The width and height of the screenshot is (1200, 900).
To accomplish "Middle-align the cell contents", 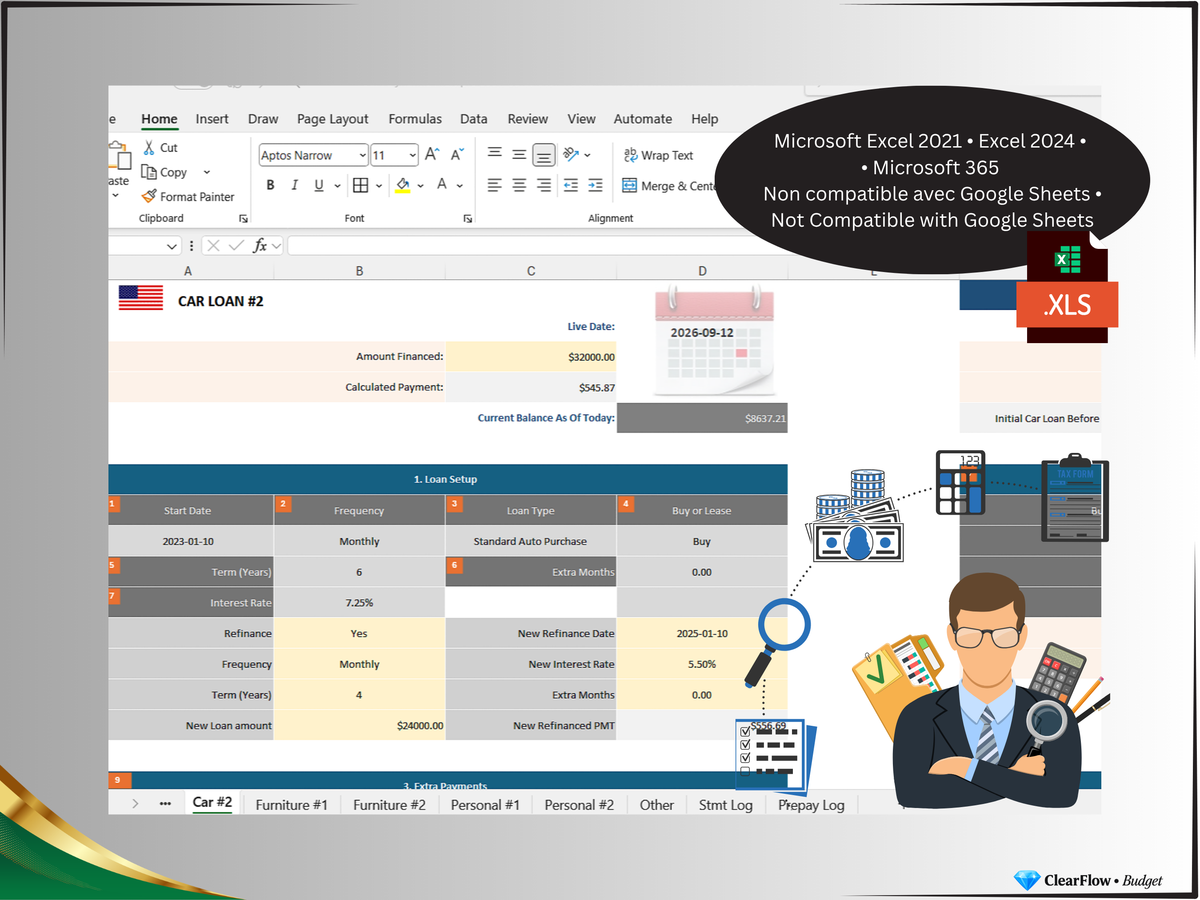I will click(x=519, y=154).
